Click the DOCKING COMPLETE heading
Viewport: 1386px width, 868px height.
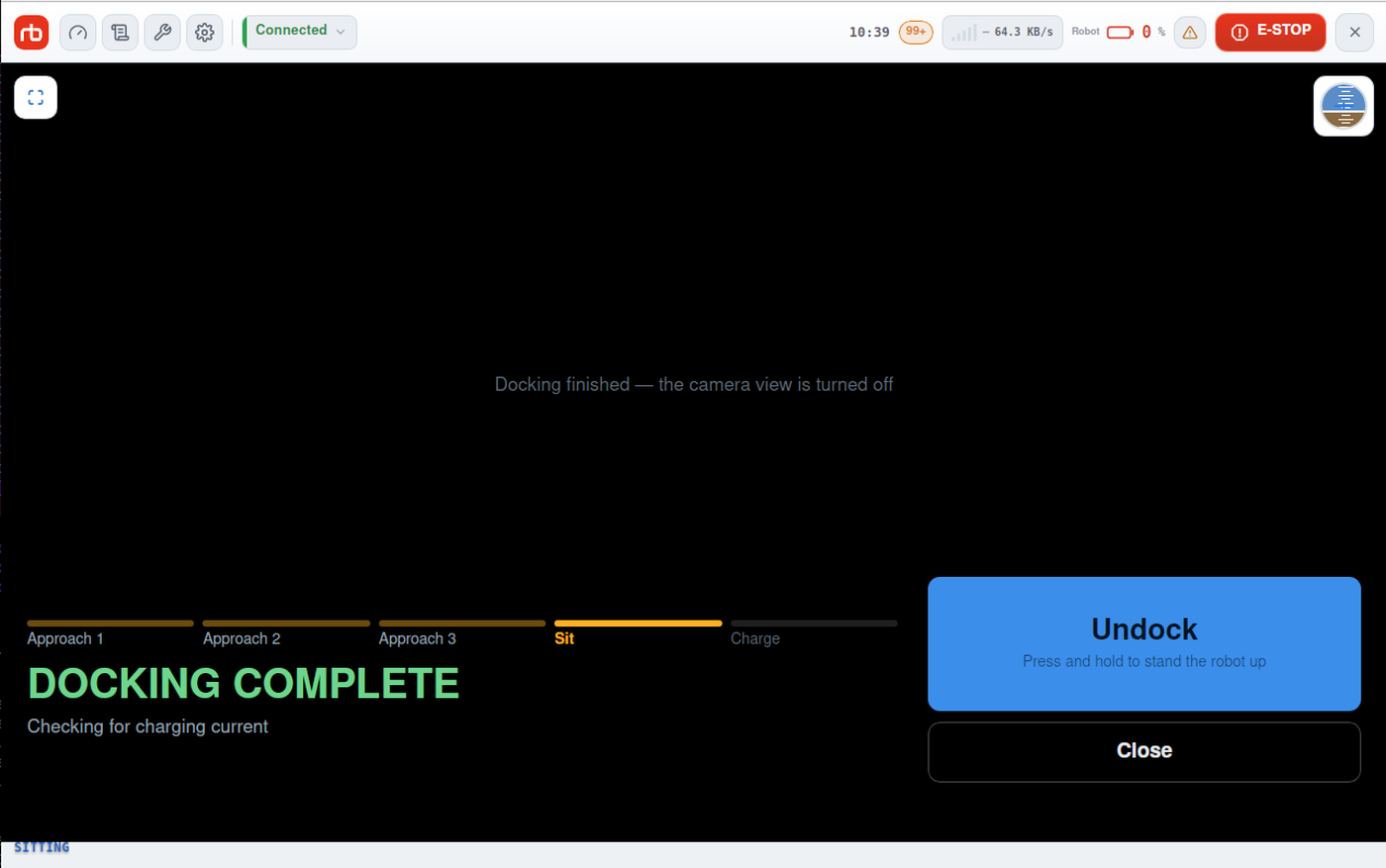click(244, 683)
